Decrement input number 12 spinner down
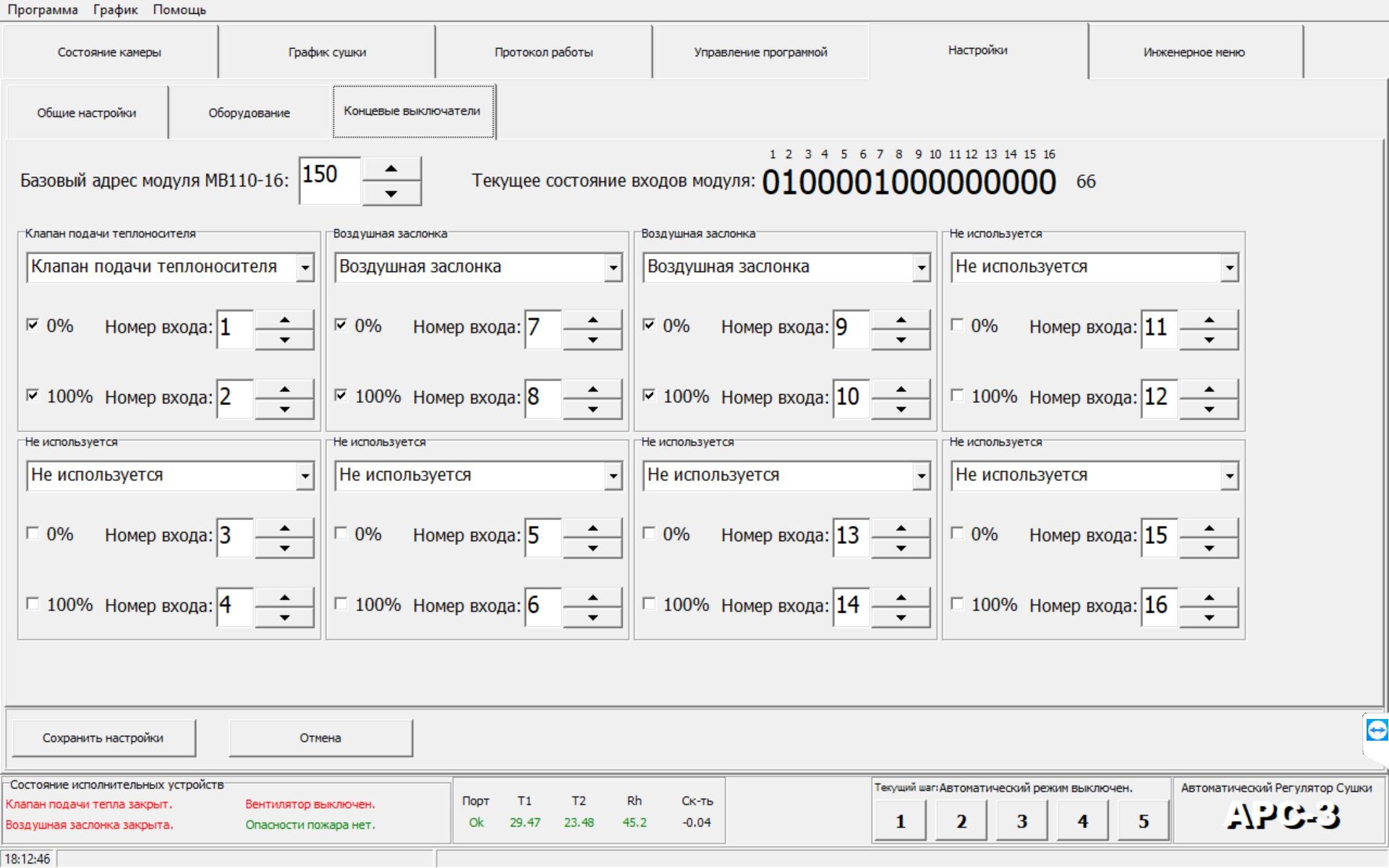 coord(1209,409)
